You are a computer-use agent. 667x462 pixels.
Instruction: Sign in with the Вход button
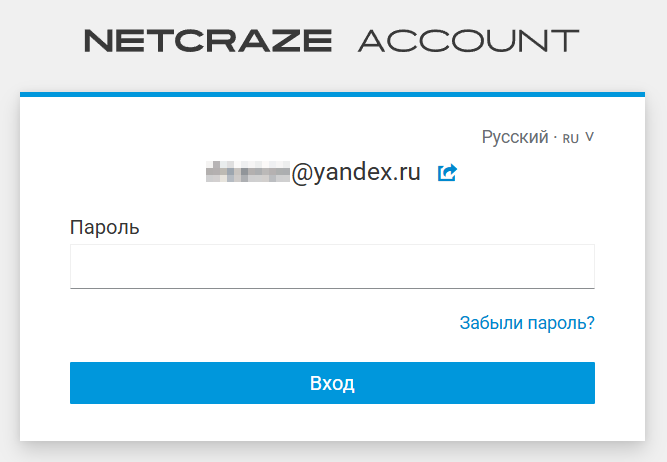coord(332,383)
